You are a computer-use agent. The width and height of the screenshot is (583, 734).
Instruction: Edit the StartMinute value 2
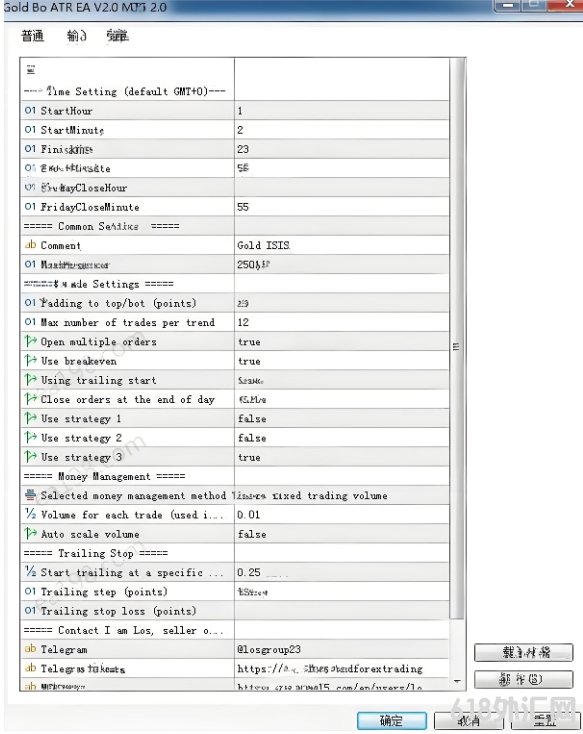341,130
